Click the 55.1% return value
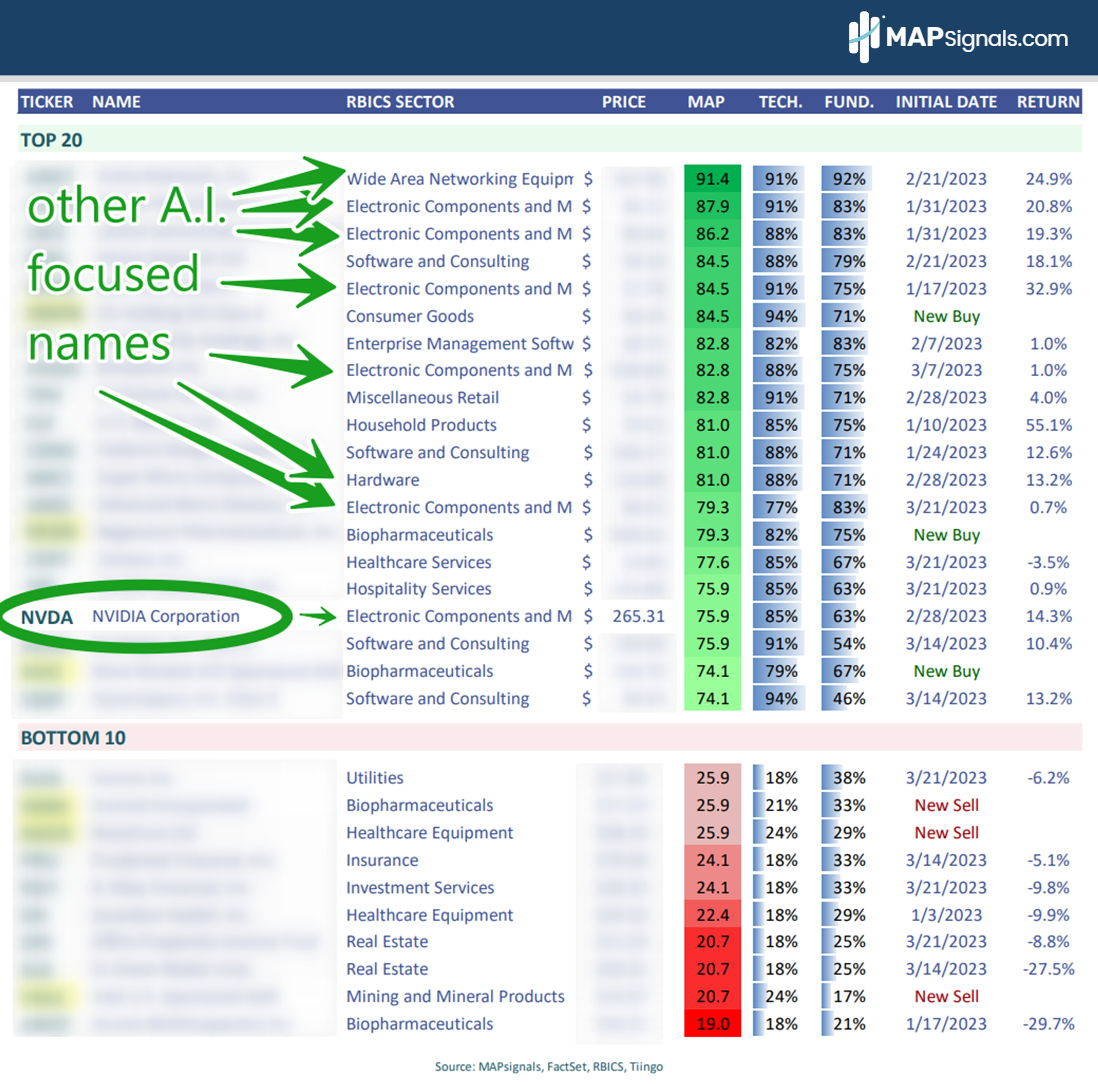The height and width of the screenshot is (1084, 1098). (x=1049, y=425)
